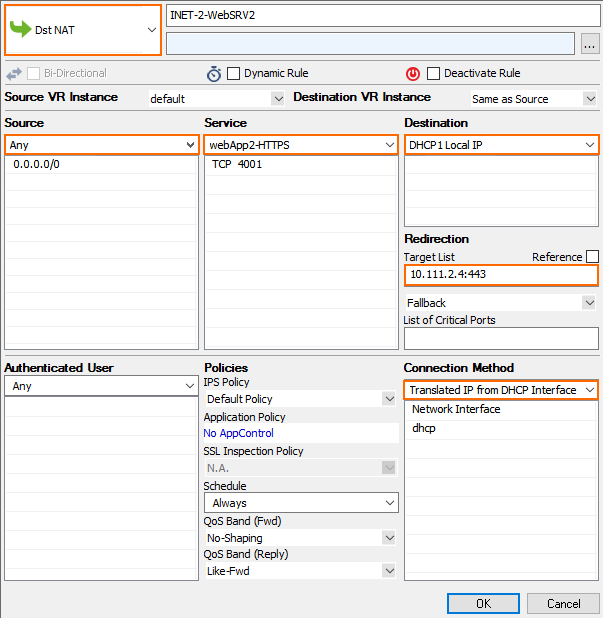The image size is (603, 618).
Task: Expand the webApp2-HTTPS Service dropdown
Action: point(301,145)
